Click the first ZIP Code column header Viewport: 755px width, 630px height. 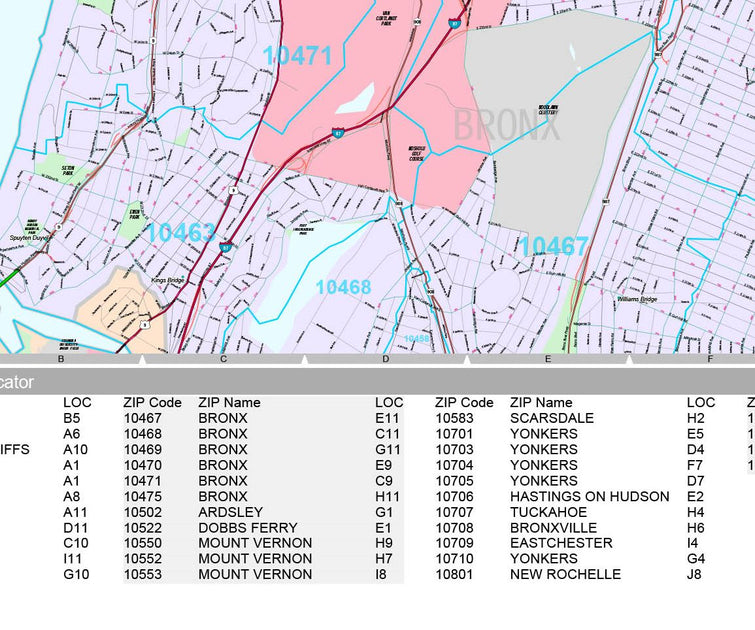tap(152, 402)
